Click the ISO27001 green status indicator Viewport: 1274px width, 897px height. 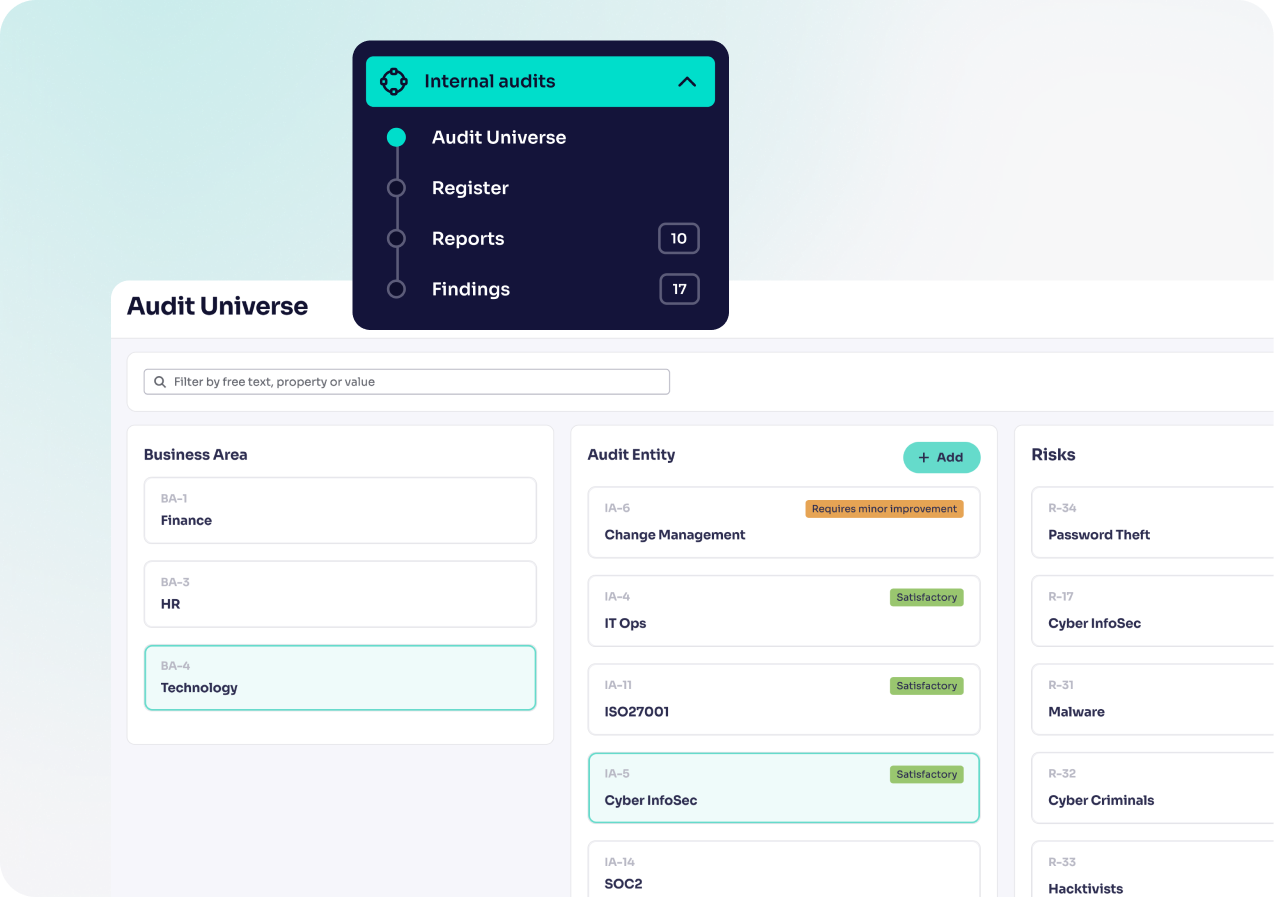click(926, 686)
